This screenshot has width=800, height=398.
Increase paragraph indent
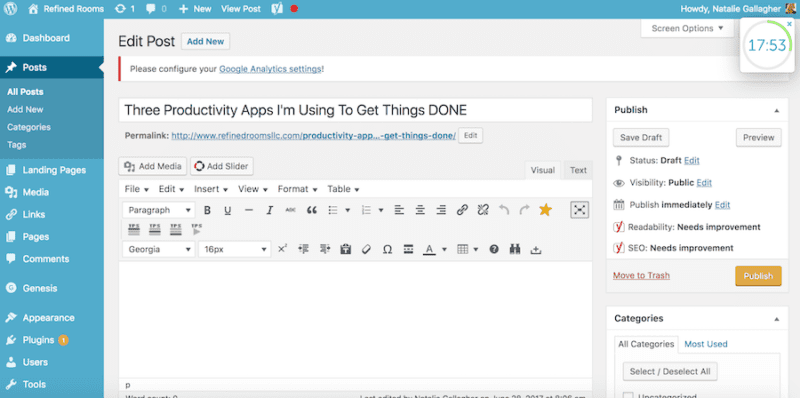pos(325,249)
